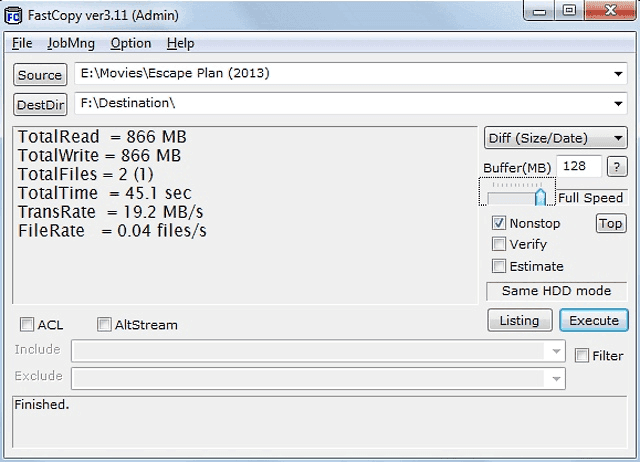This screenshot has height=462, width=640.
Task: Click the question mark buffer help button
Action: click(x=618, y=166)
